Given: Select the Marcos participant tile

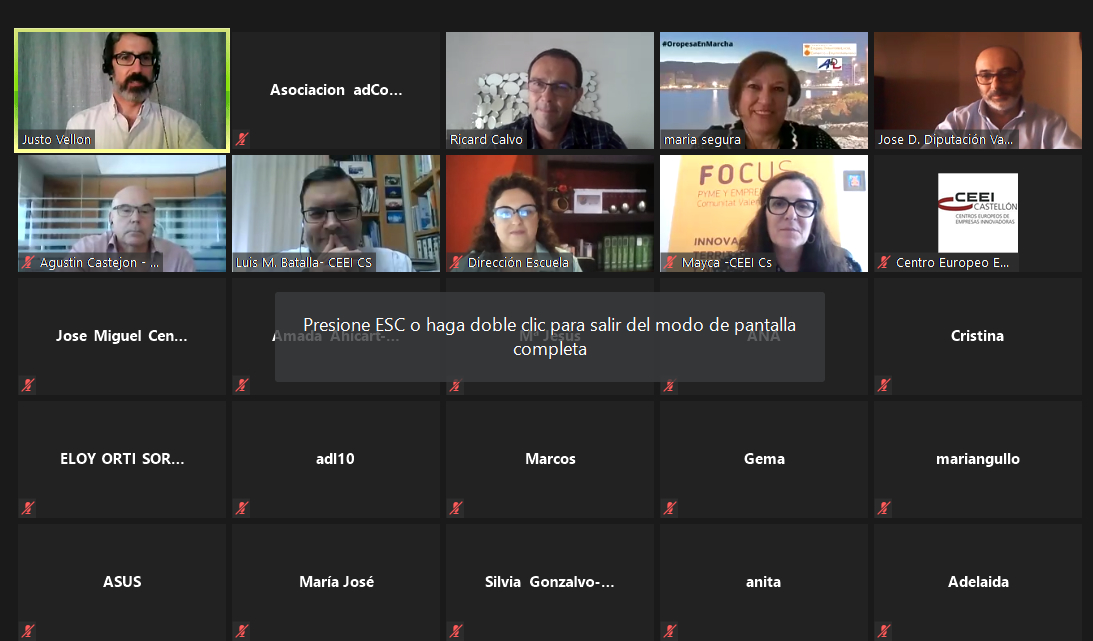Looking at the screenshot, I should [x=549, y=459].
